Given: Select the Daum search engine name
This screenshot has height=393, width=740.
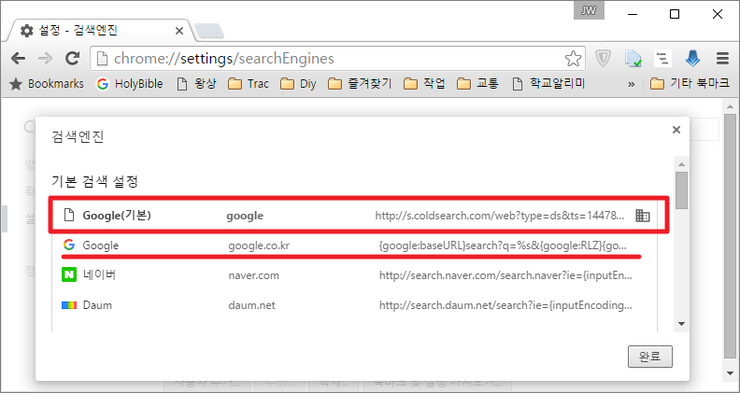Looking at the screenshot, I should pyautogui.click(x=97, y=305).
